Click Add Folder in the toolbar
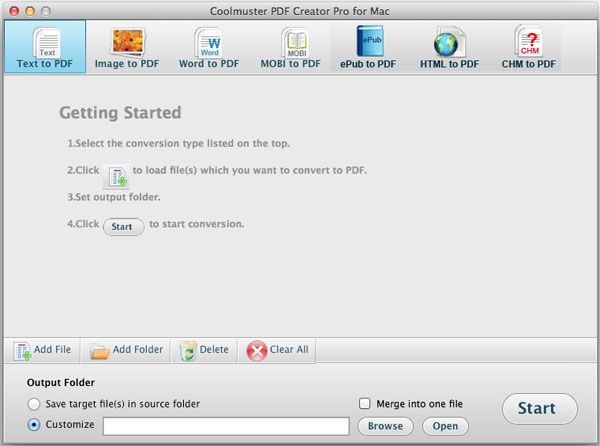The height and width of the screenshot is (446, 600). point(126,350)
